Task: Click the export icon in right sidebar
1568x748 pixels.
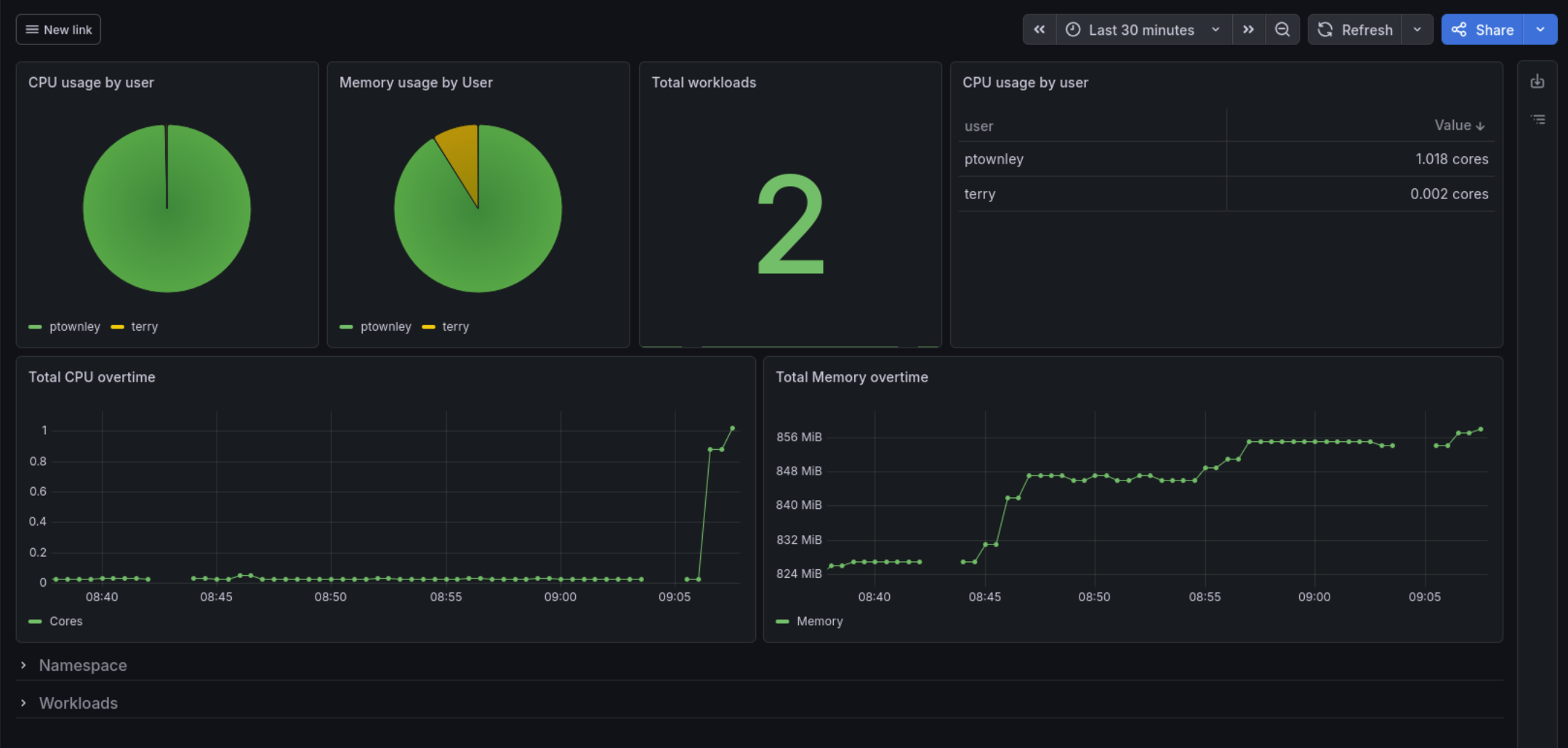Action: coord(1537,81)
